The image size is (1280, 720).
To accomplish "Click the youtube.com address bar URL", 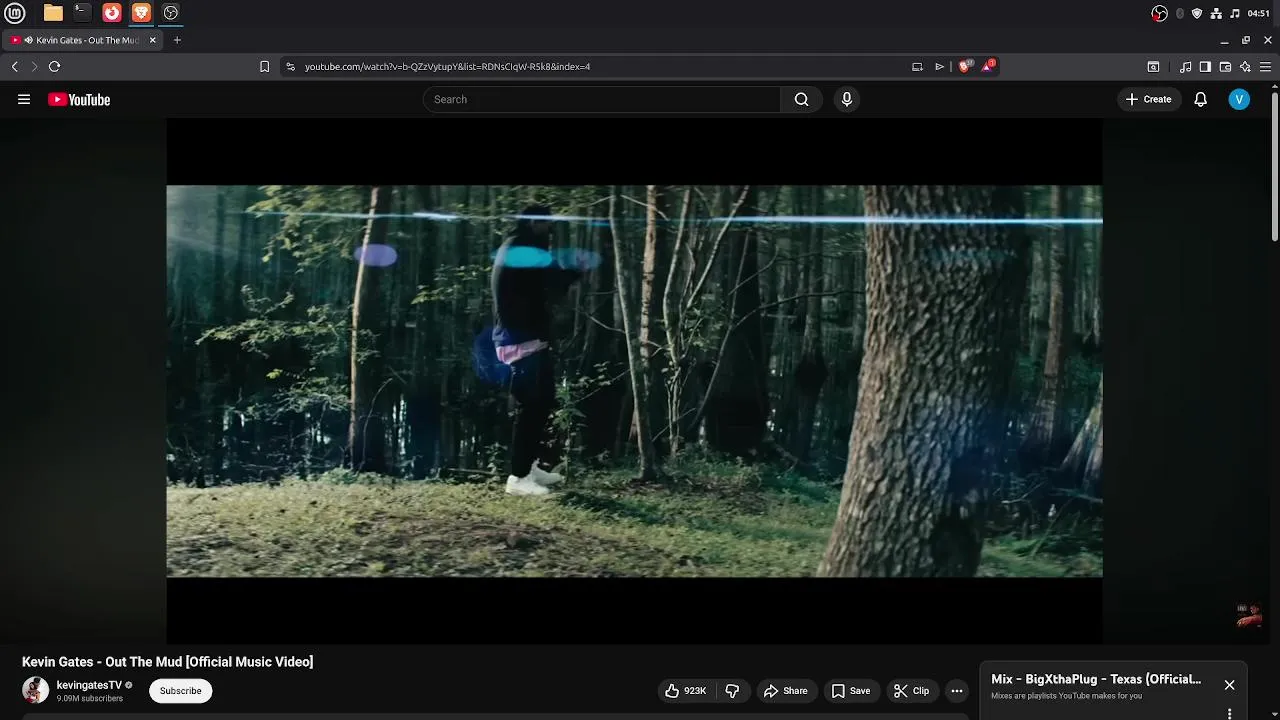I will click(447, 66).
